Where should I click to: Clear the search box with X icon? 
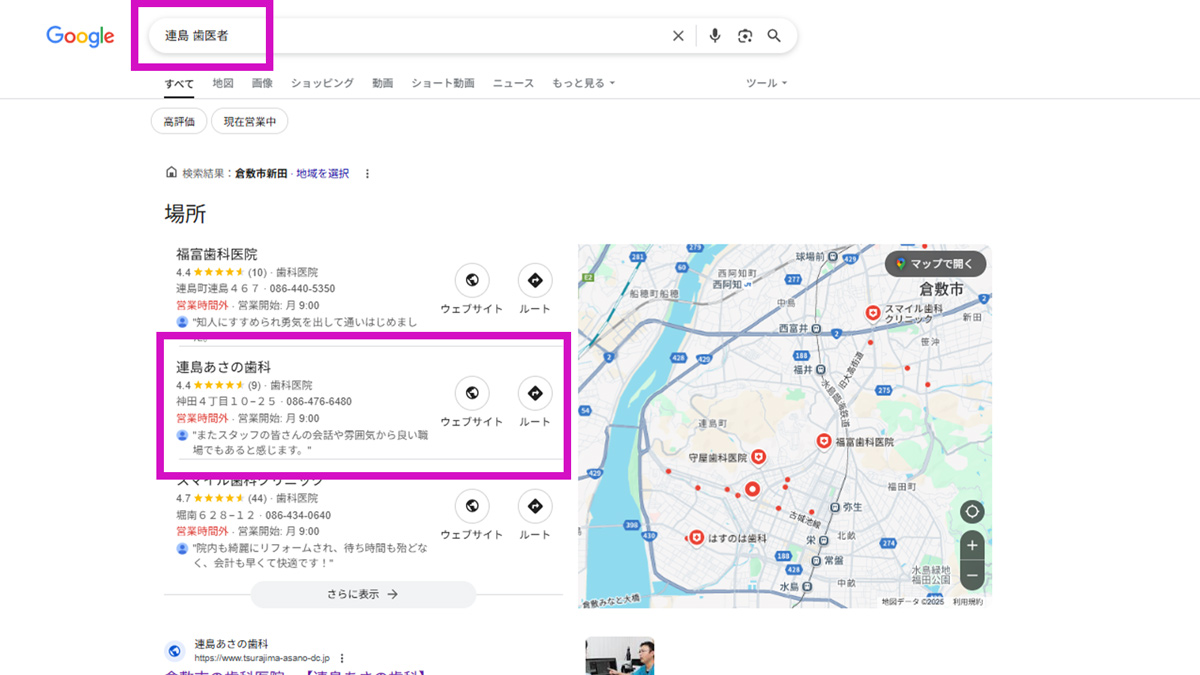tap(678, 36)
